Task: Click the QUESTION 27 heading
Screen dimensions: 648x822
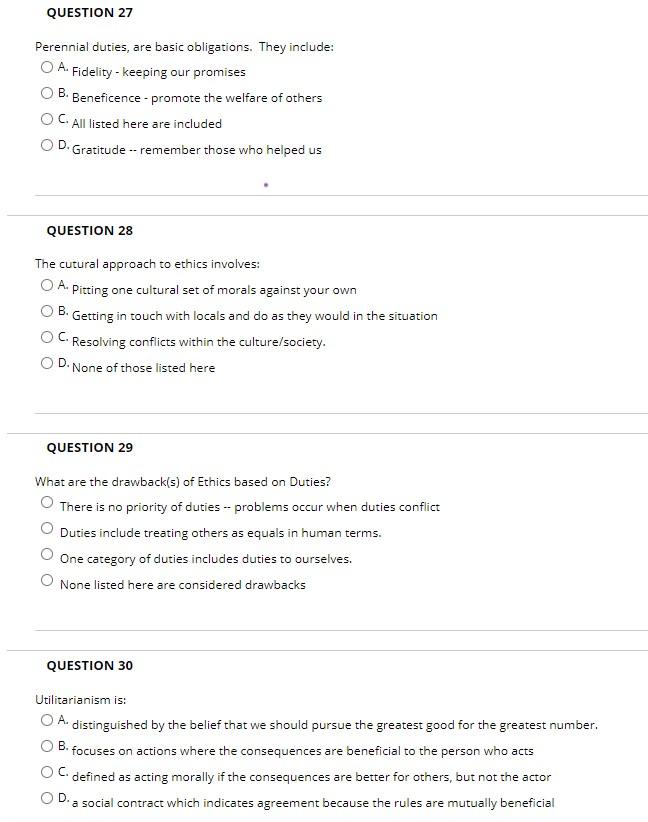Action: (x=89, y=12)
